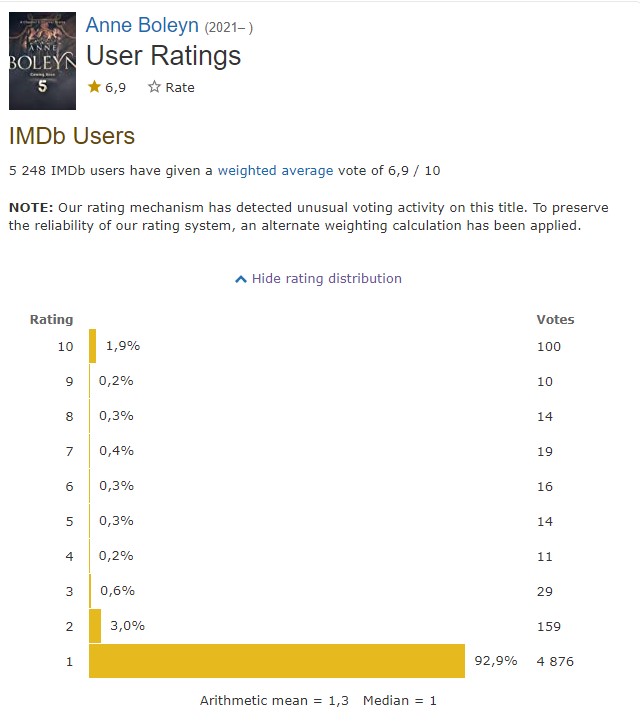Click the gold star rating icon
Image resolution: width=640 pixels, height=723 pixels.
click(x=95, y=87)
